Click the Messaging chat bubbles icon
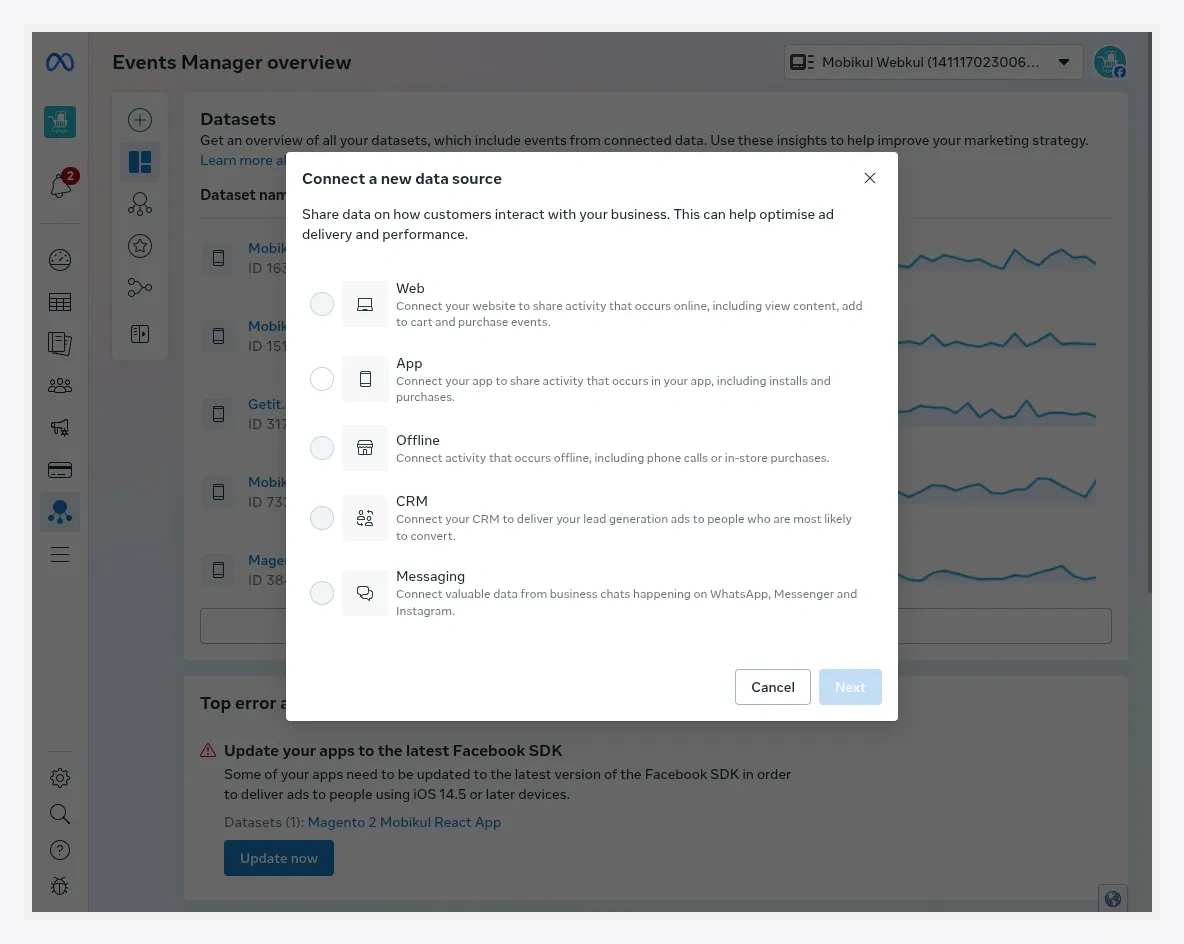1184x944 pixels. pos(365,594)
